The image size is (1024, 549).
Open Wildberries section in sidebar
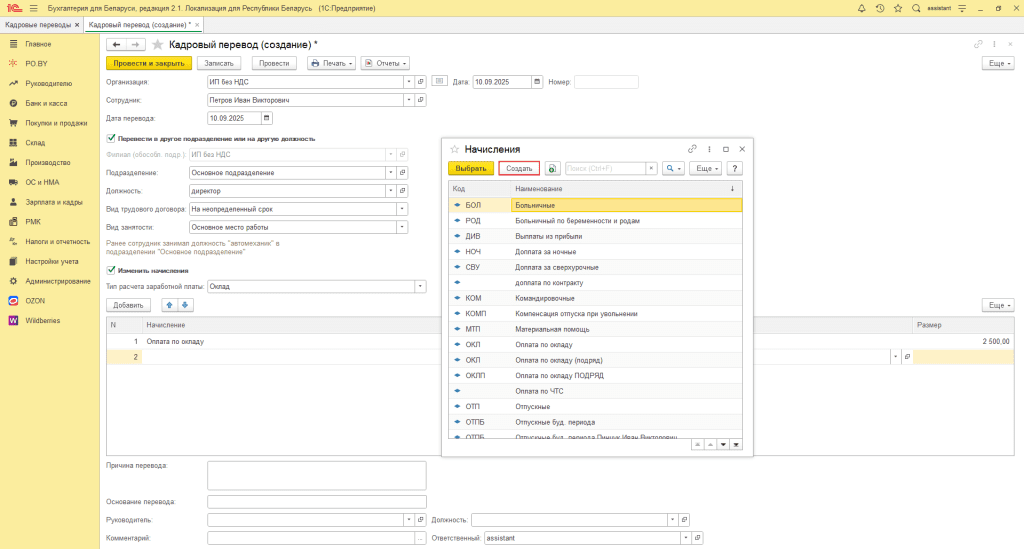(42, 321)
